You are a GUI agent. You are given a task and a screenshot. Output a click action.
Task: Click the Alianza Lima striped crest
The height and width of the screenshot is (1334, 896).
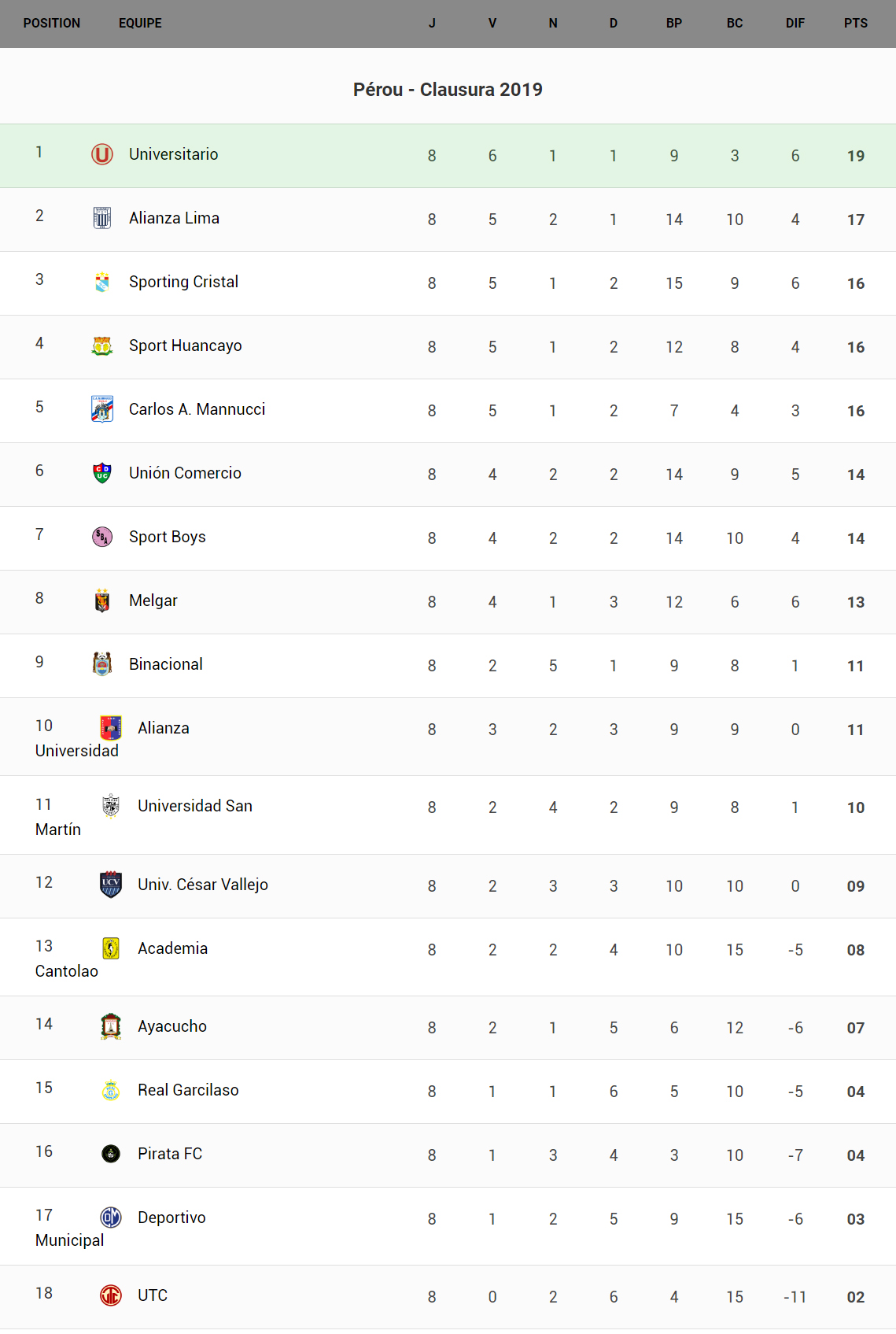click(x=102, y=218)
